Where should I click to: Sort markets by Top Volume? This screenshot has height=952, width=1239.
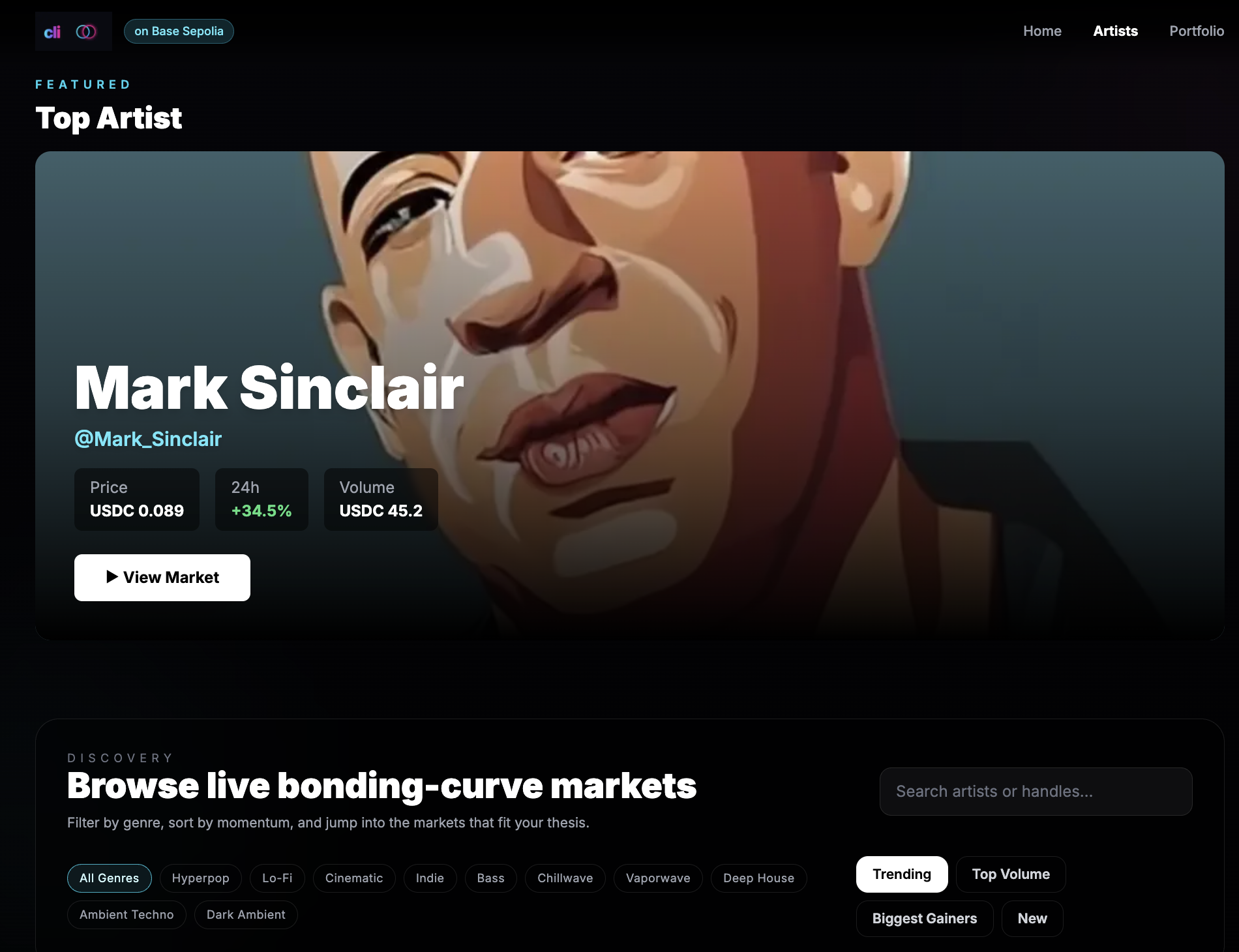[x=1011, y=874]
